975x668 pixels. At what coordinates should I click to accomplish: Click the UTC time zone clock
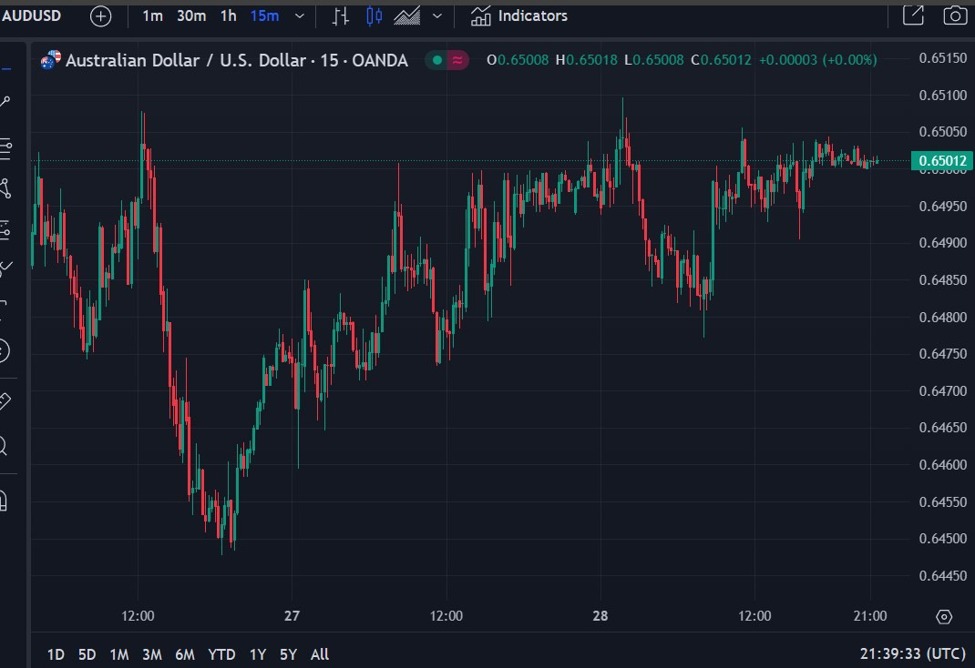[x=911, y=655]
